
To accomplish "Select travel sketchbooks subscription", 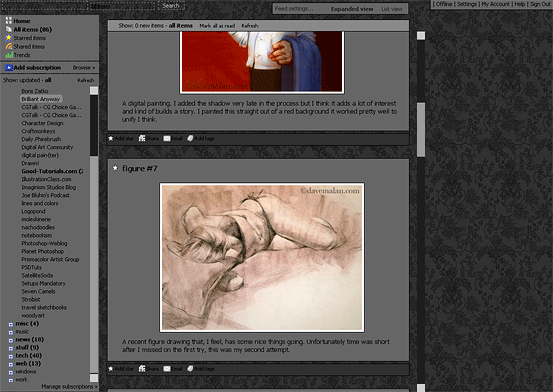I will tap(44, 307).
